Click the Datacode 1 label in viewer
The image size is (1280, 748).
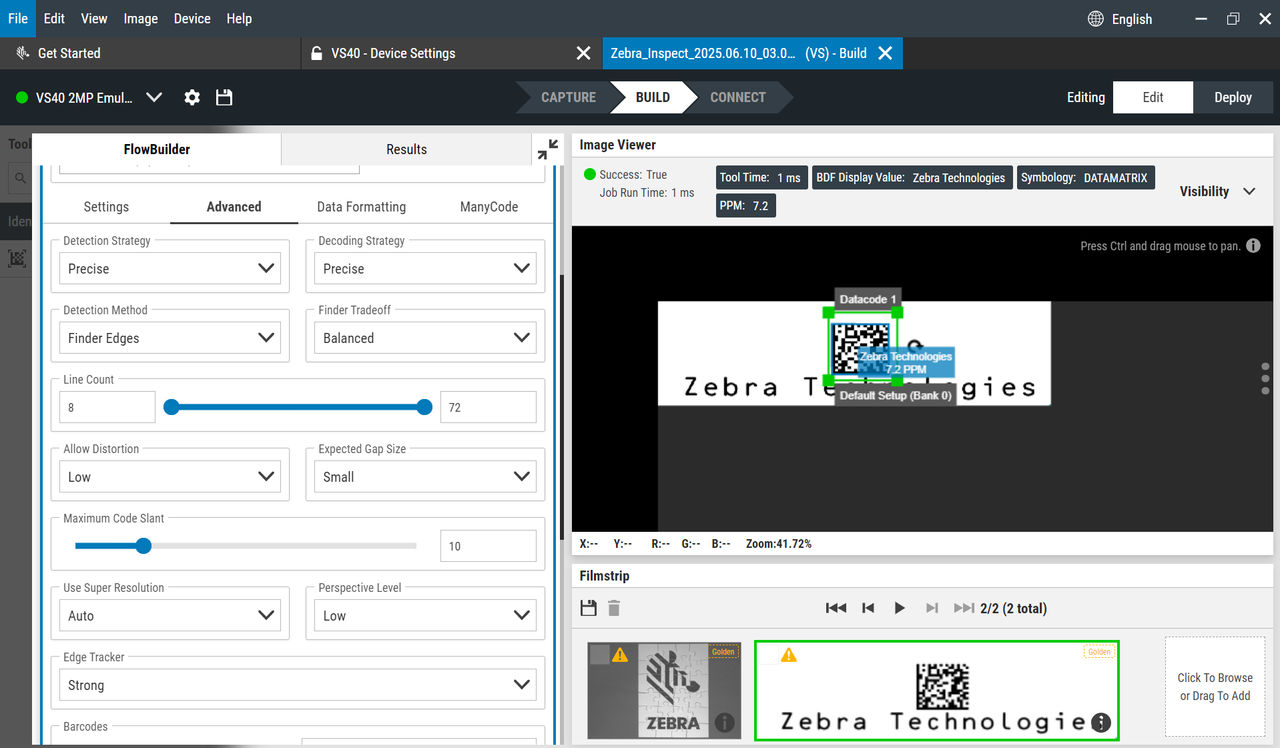868,299
